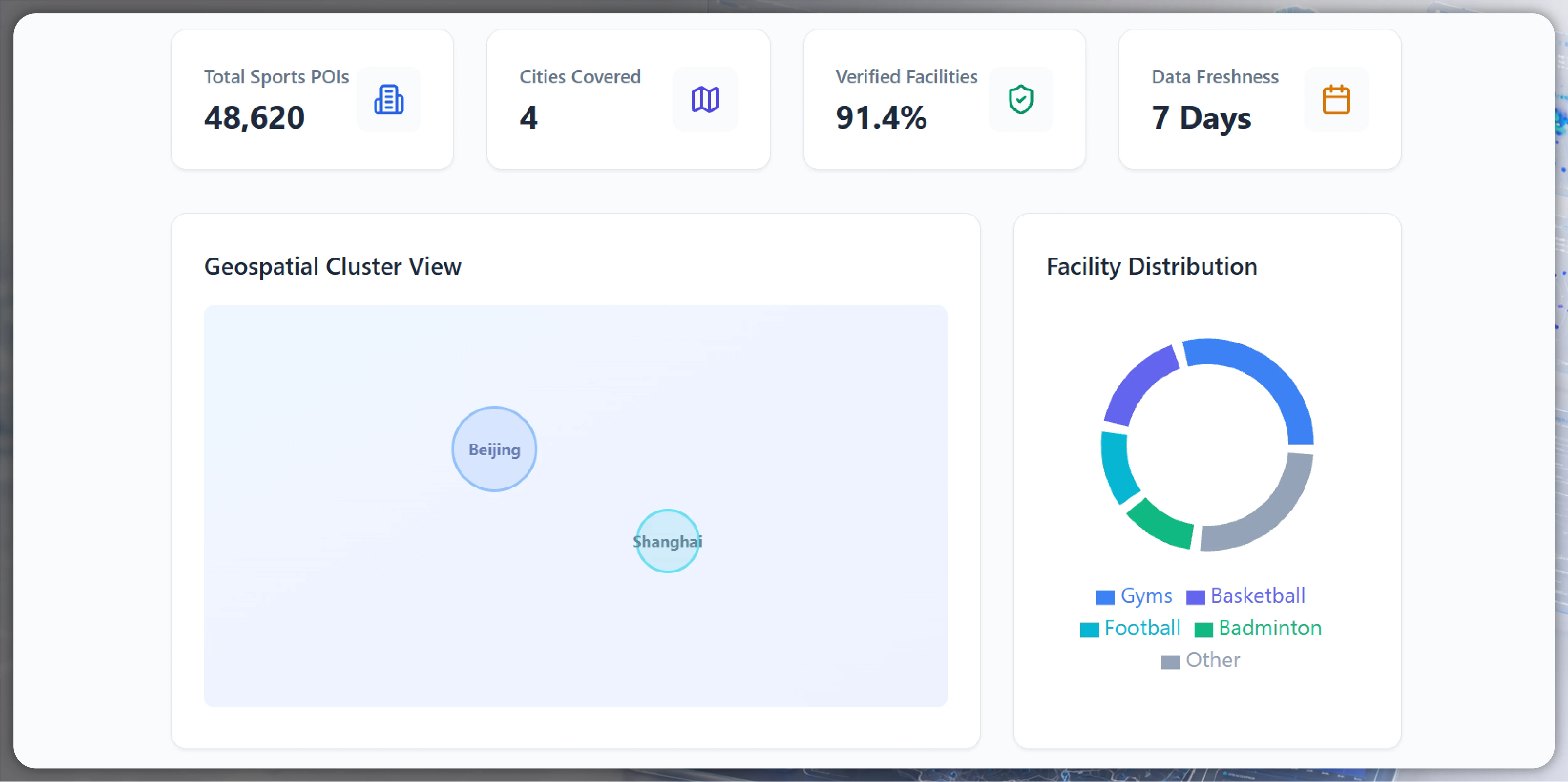The height and width of the screenshot is (782, 1568).
Task: Toggle the Basketball legend entry
Action: (1246, 596)
